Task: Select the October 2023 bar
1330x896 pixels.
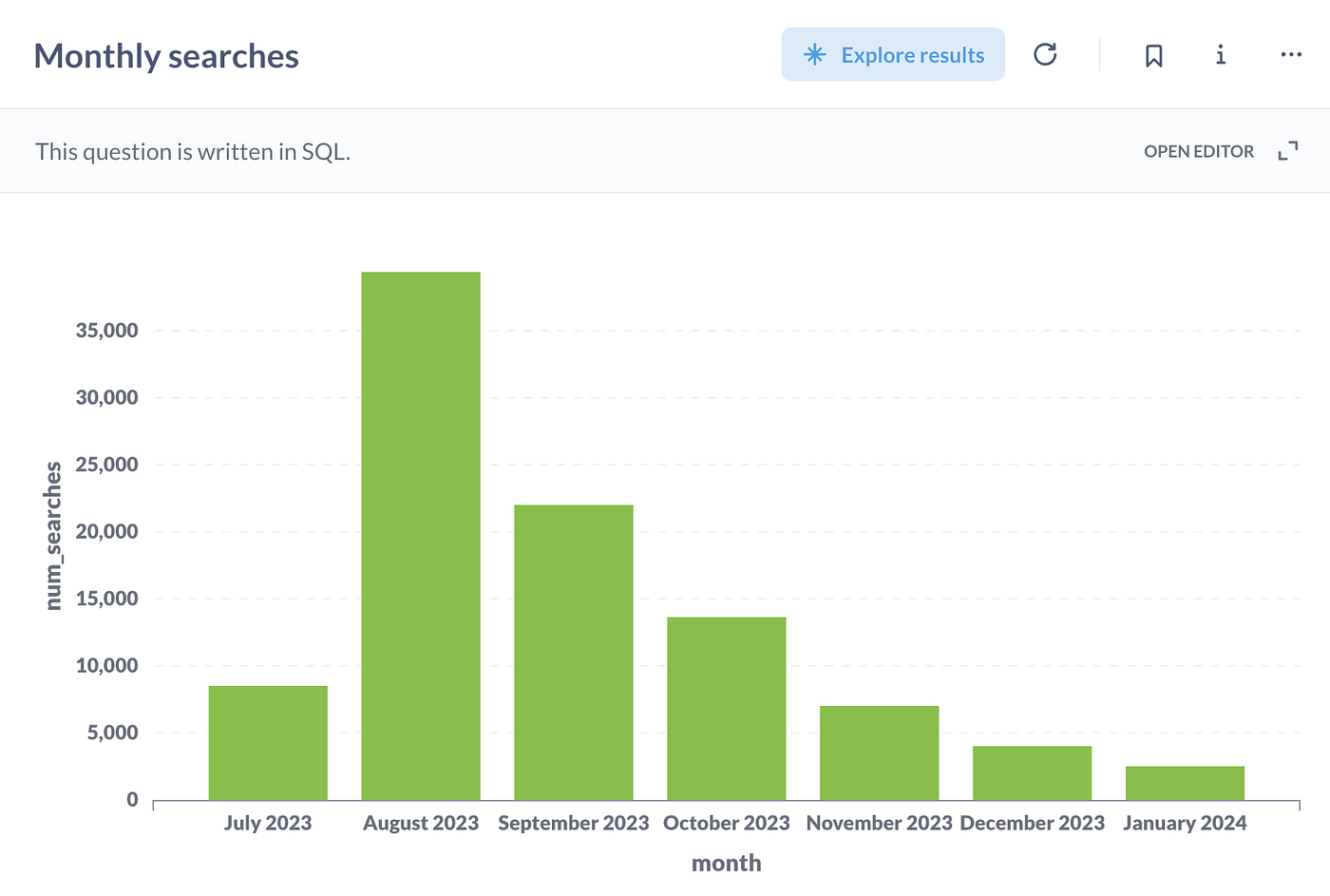Action: 727,709
